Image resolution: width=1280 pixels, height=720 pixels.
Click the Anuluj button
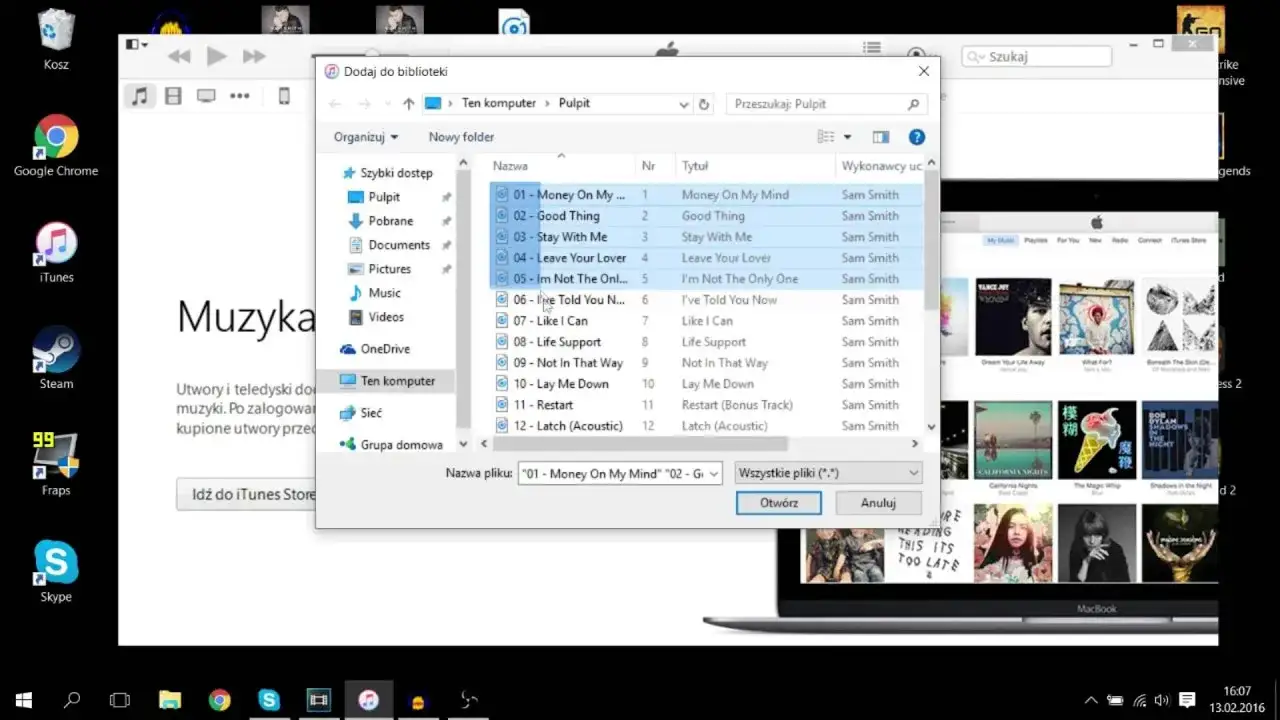[878, 503]
